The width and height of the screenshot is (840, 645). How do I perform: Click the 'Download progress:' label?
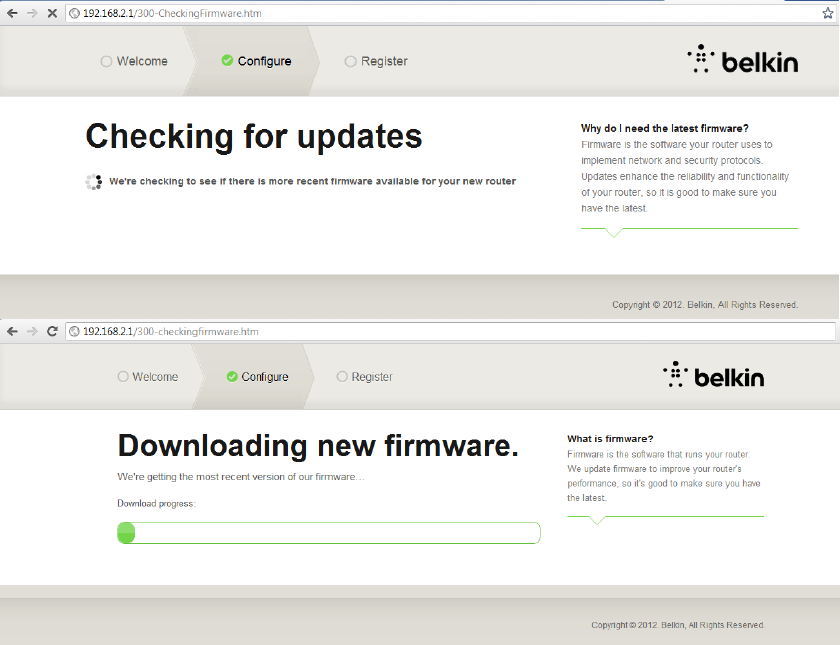(x=156, y=504)
